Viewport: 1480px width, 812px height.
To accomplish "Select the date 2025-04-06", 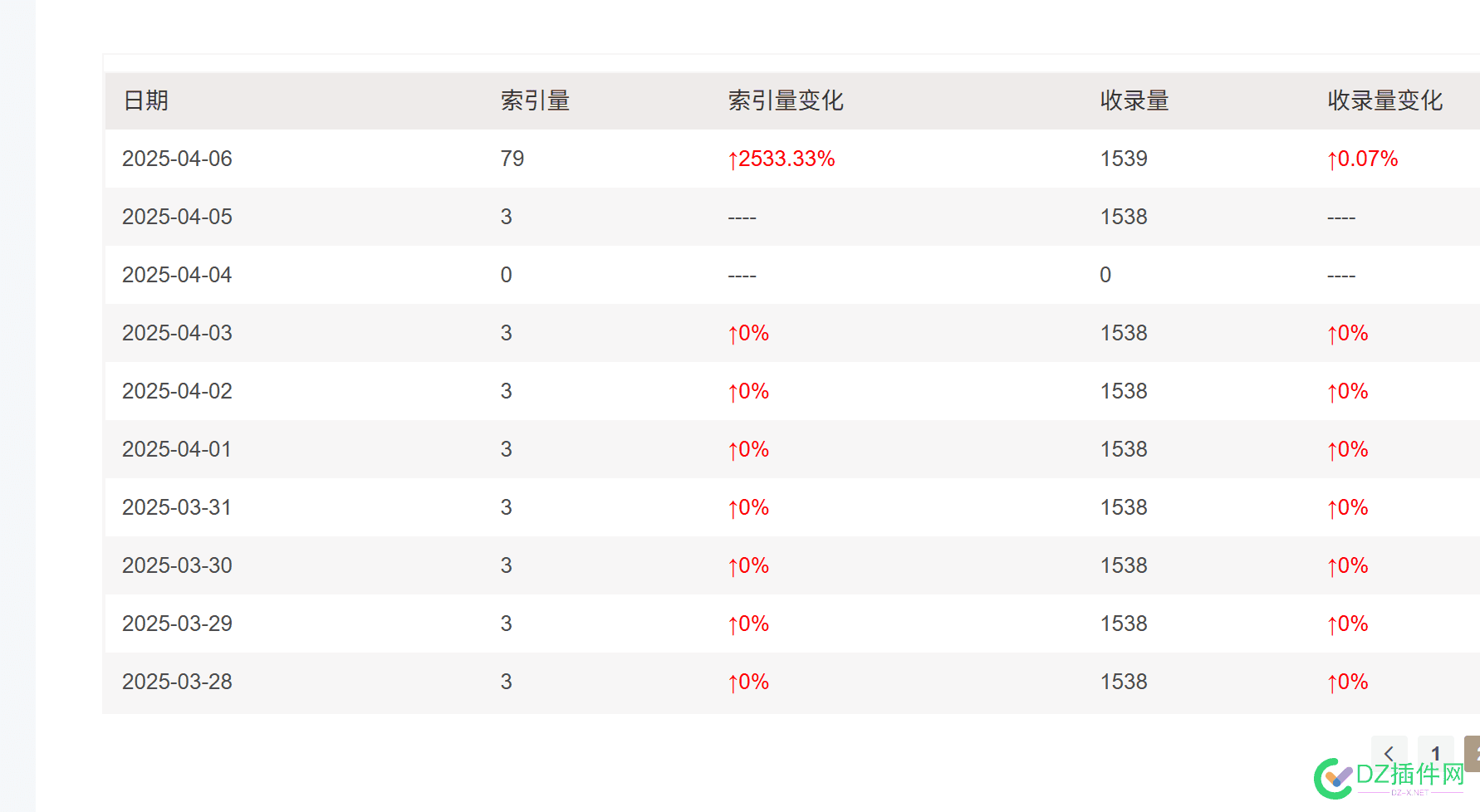I will [x=177, y=159].
